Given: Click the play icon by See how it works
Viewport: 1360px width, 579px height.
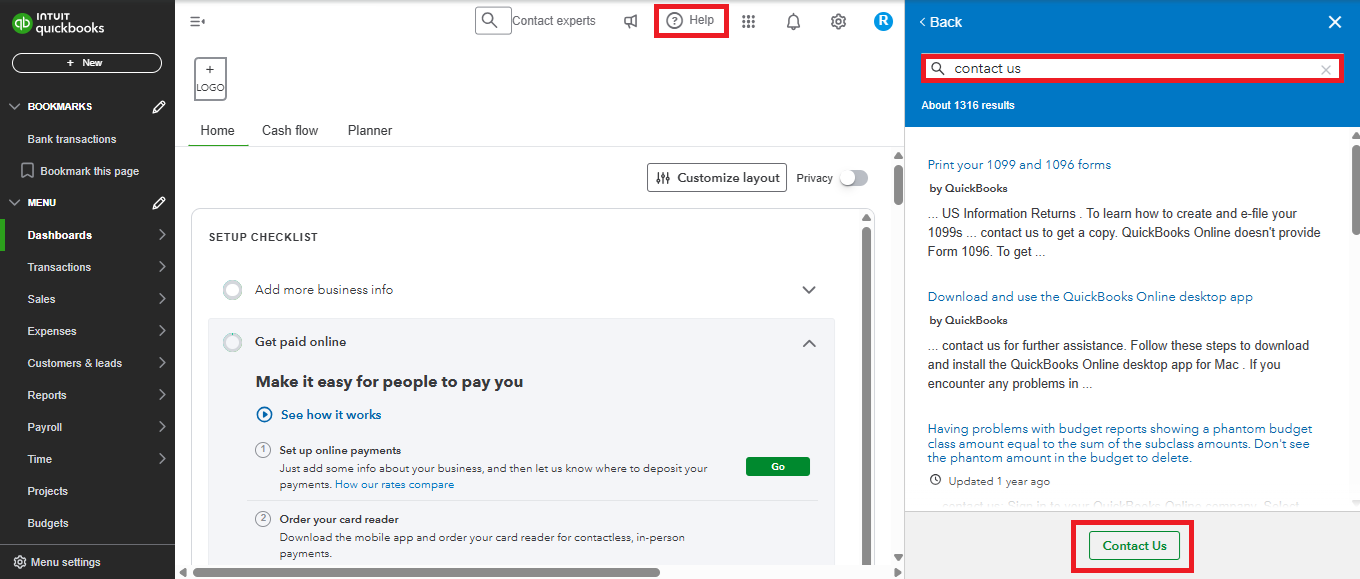Looking at the screenshot, I should pyautogui.click(x=264, y=414).
